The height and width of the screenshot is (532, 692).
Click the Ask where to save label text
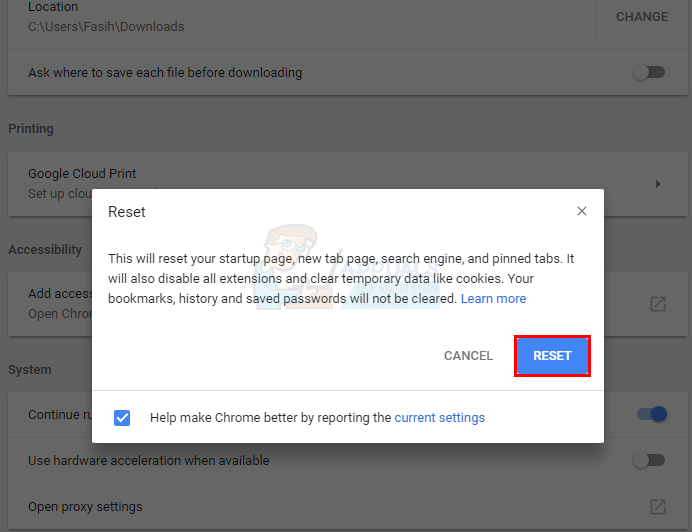pos(165,72)
